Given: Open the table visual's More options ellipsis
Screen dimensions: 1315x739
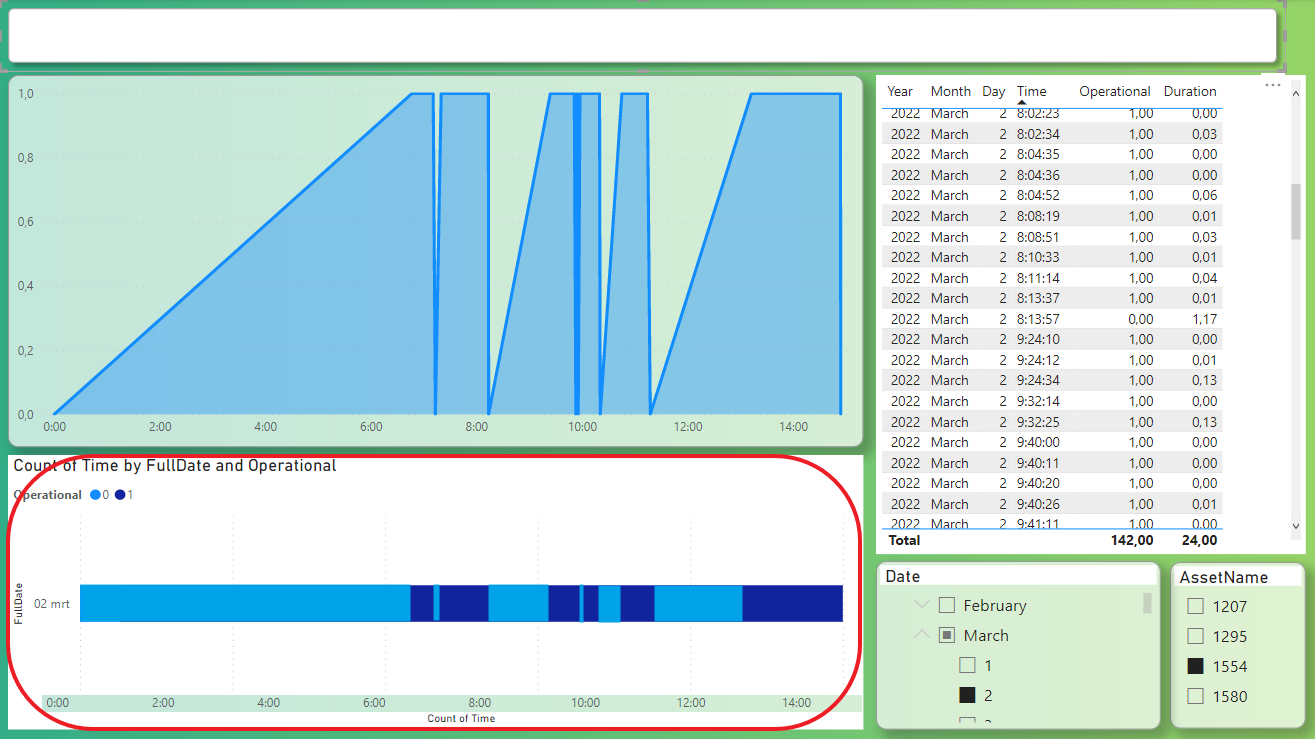Looking at the screenshot, I should coord(1273,86).
